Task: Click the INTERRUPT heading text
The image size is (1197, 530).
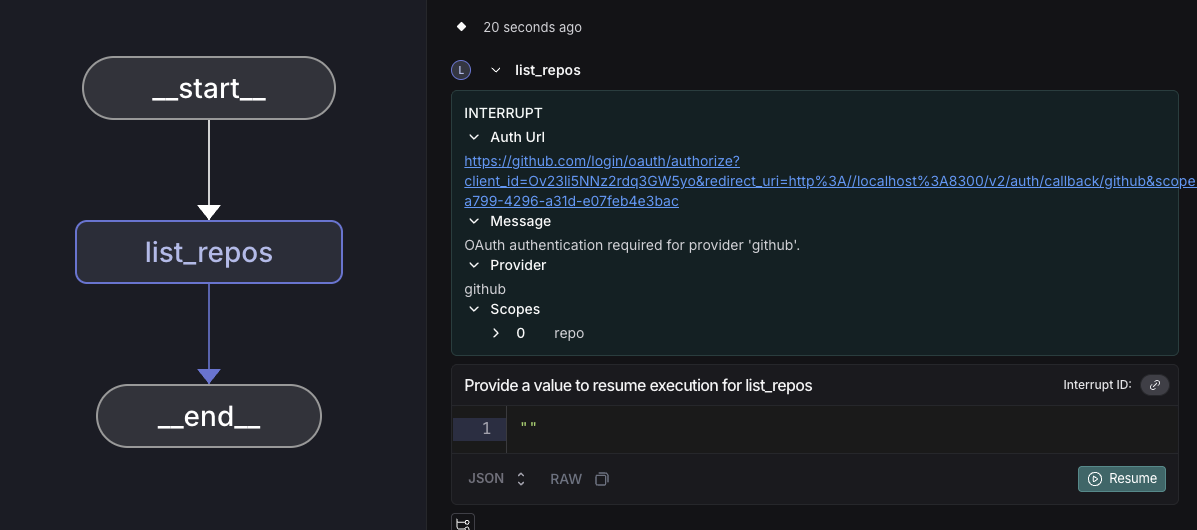Action: [503, 113]
